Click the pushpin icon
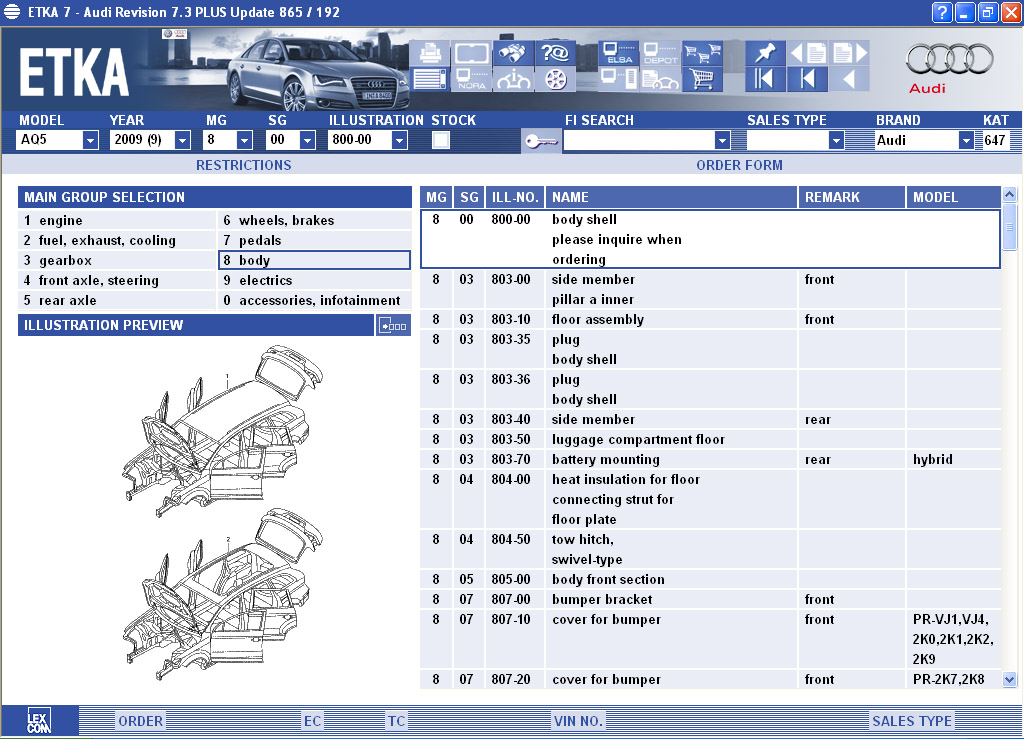The width and height of the screenshot is (1024, 739). tap(764, 53)
